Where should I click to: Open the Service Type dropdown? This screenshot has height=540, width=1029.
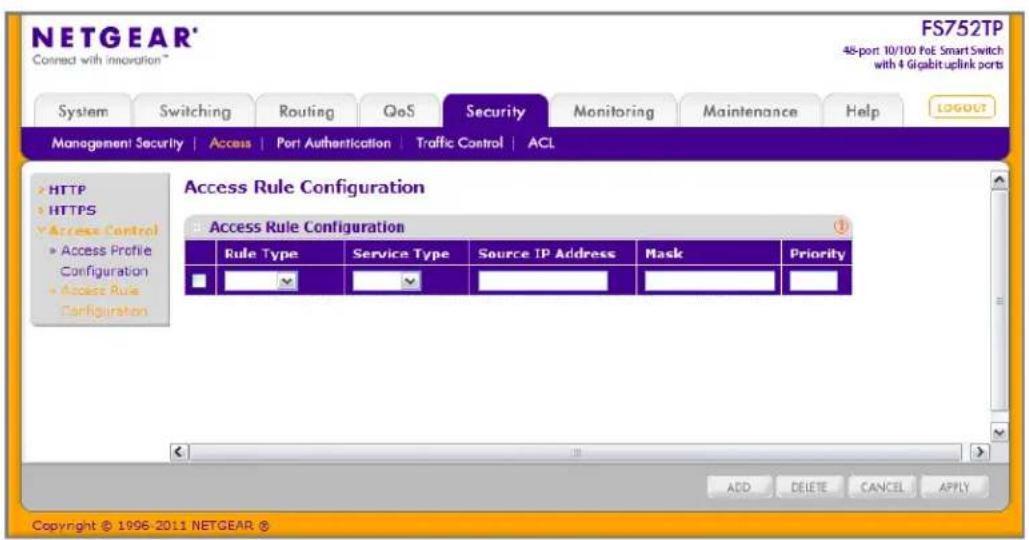(x=386, y=281)
